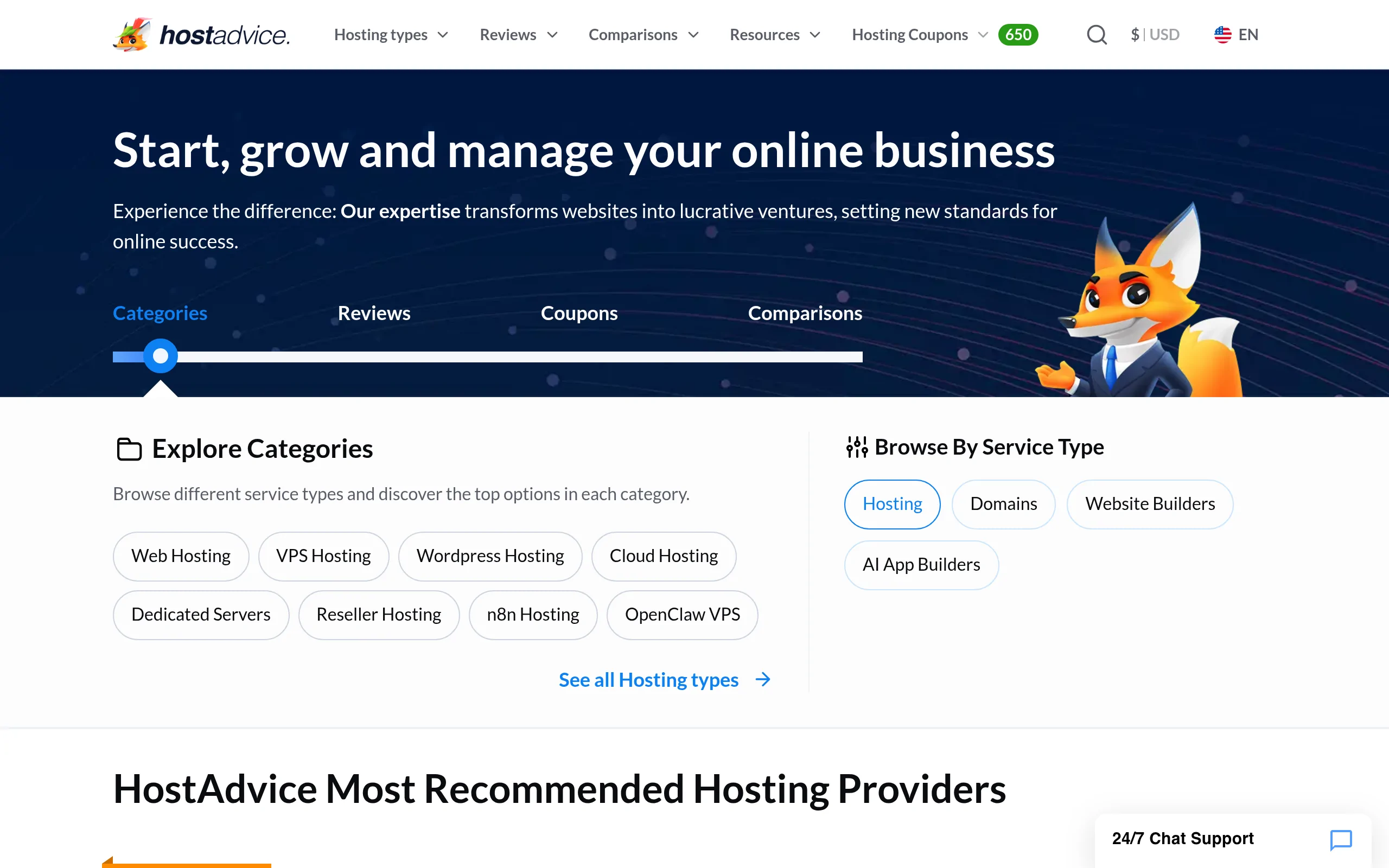Click the bold Our expertise text

coord(400,211)
